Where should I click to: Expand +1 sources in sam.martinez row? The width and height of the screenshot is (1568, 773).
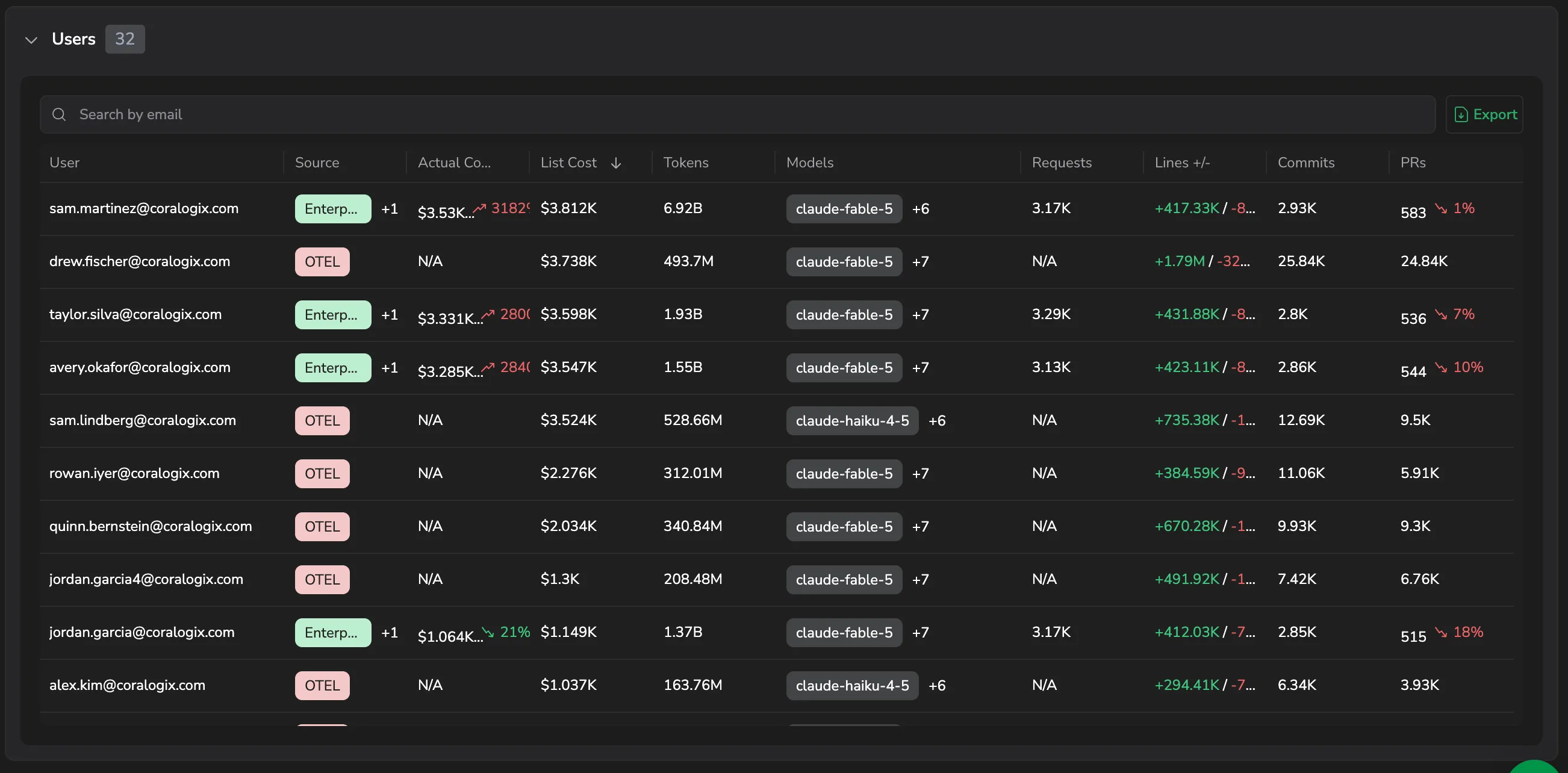tap(390, 209)
